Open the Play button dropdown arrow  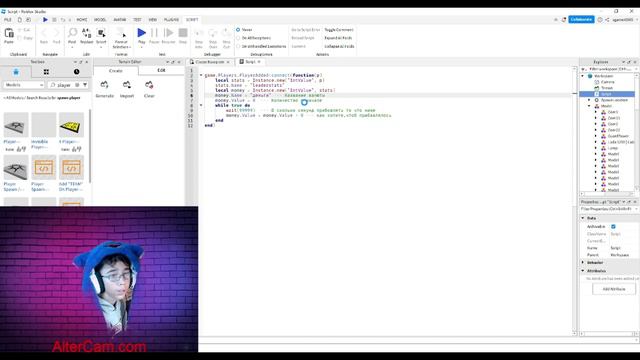tap(141, 47)
